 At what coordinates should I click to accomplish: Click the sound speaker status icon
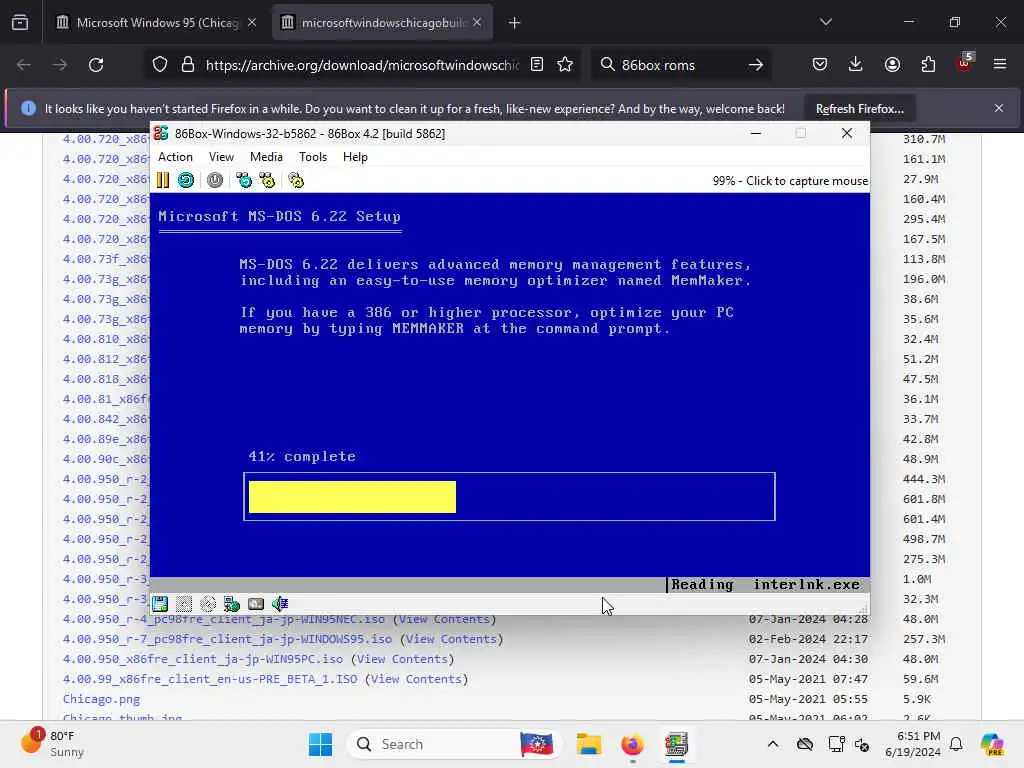(280, 604)
